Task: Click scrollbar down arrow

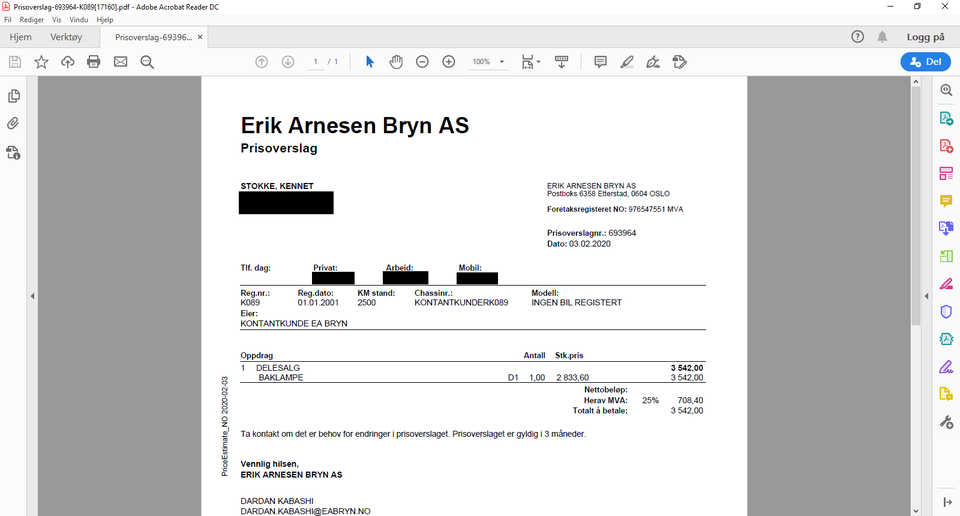Action: [x=916, y=510]
